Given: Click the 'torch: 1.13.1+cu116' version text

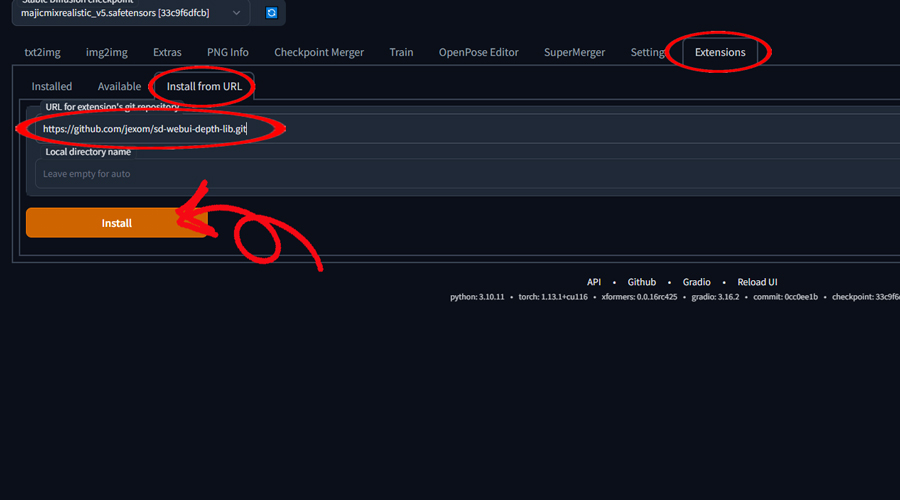Looking at the screenshot, I should pyautogui.click(x=553, y=297).
